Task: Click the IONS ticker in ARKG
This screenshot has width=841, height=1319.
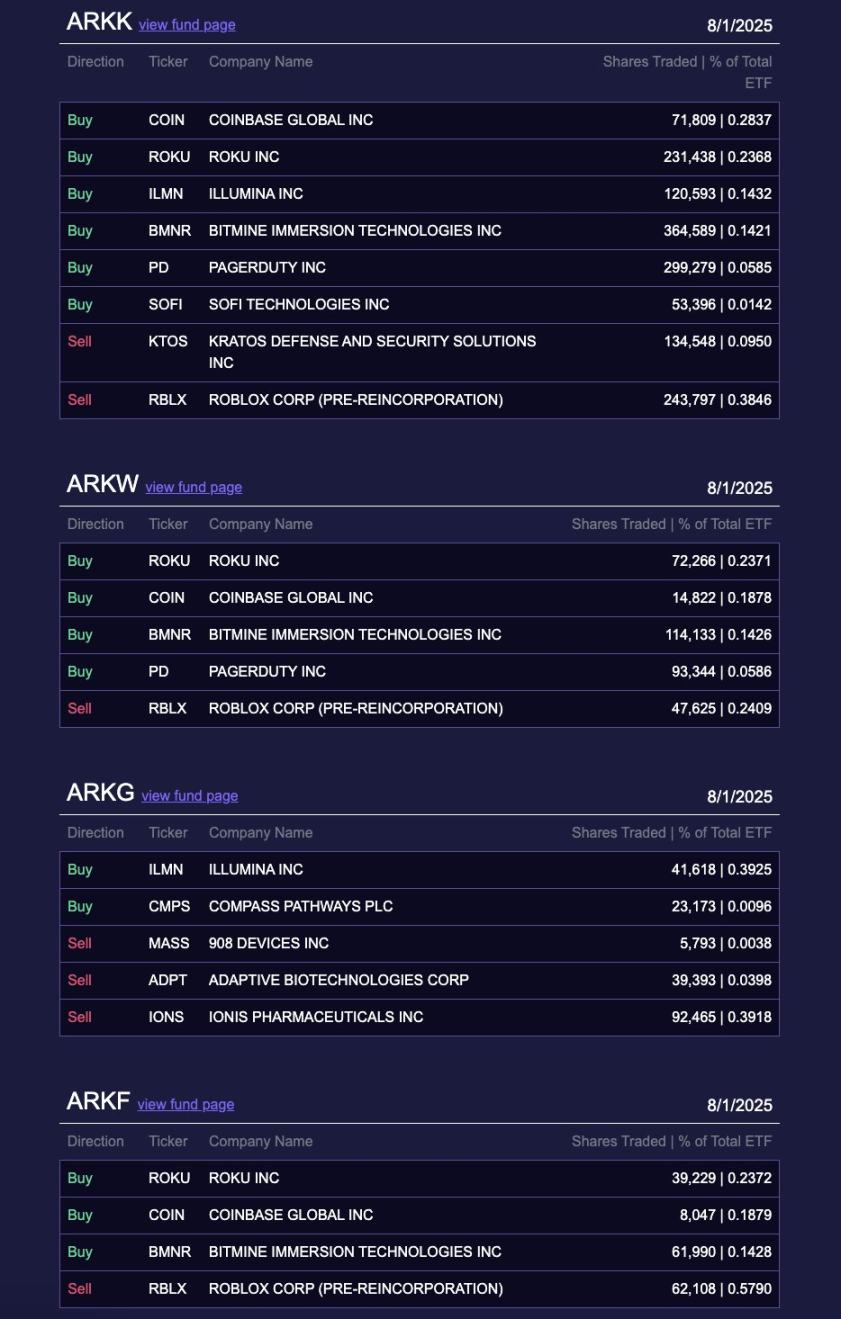Action: point(166,1018)
